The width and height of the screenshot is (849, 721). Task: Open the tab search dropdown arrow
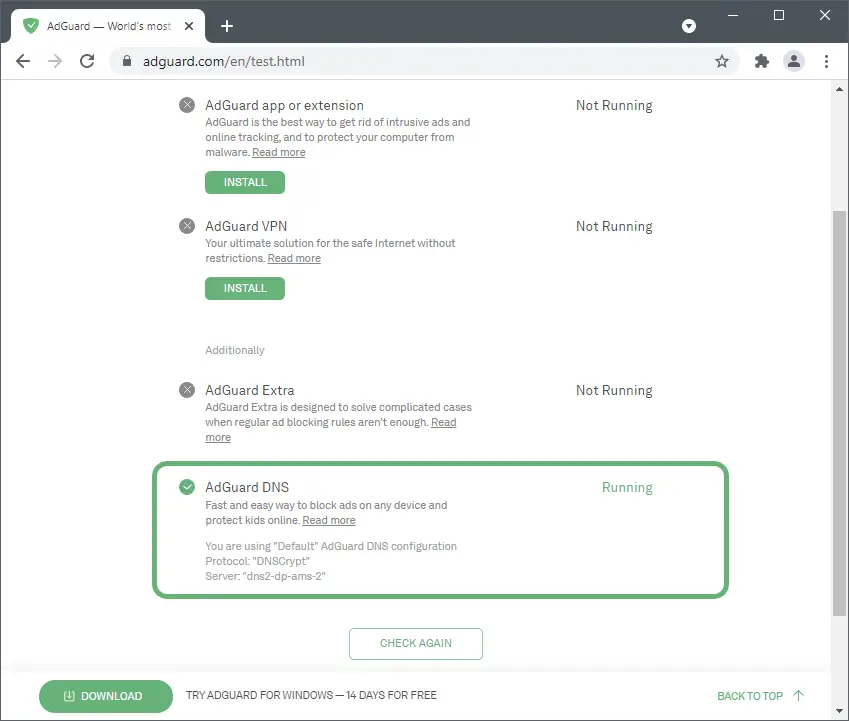(689, 25)
